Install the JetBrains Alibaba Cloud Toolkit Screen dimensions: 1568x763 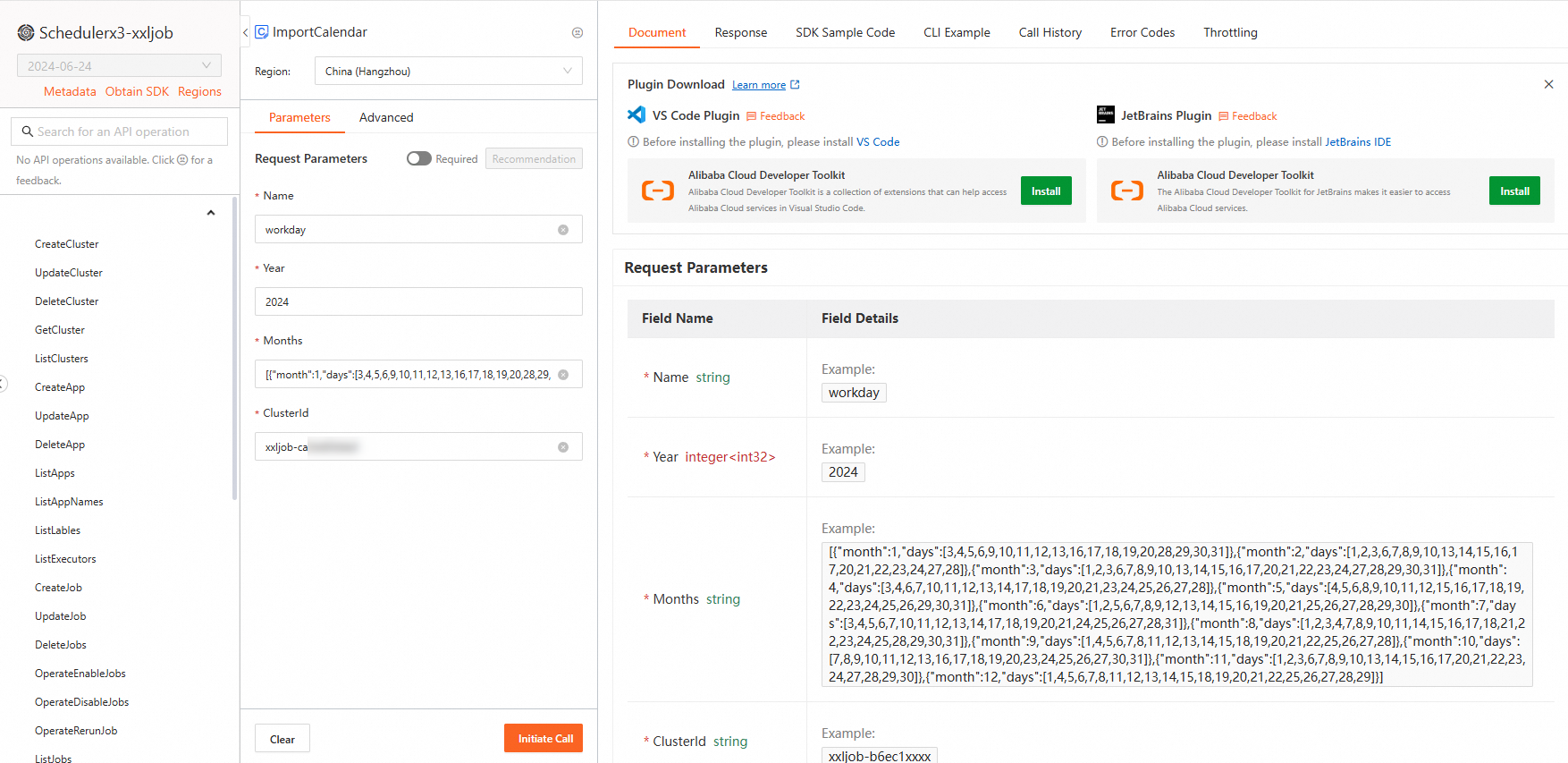pyautogui.click(x=1514, y=191)
